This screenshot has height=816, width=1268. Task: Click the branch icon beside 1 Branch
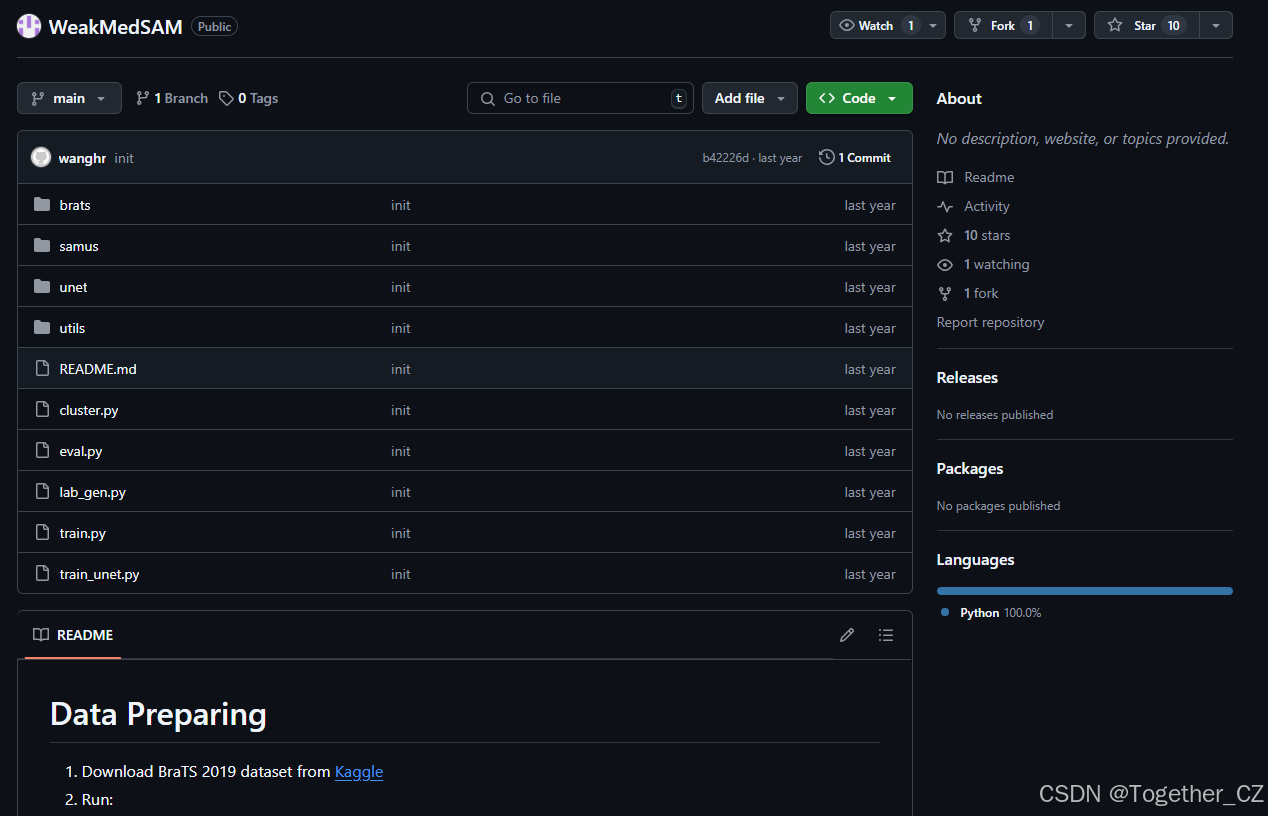143,98
